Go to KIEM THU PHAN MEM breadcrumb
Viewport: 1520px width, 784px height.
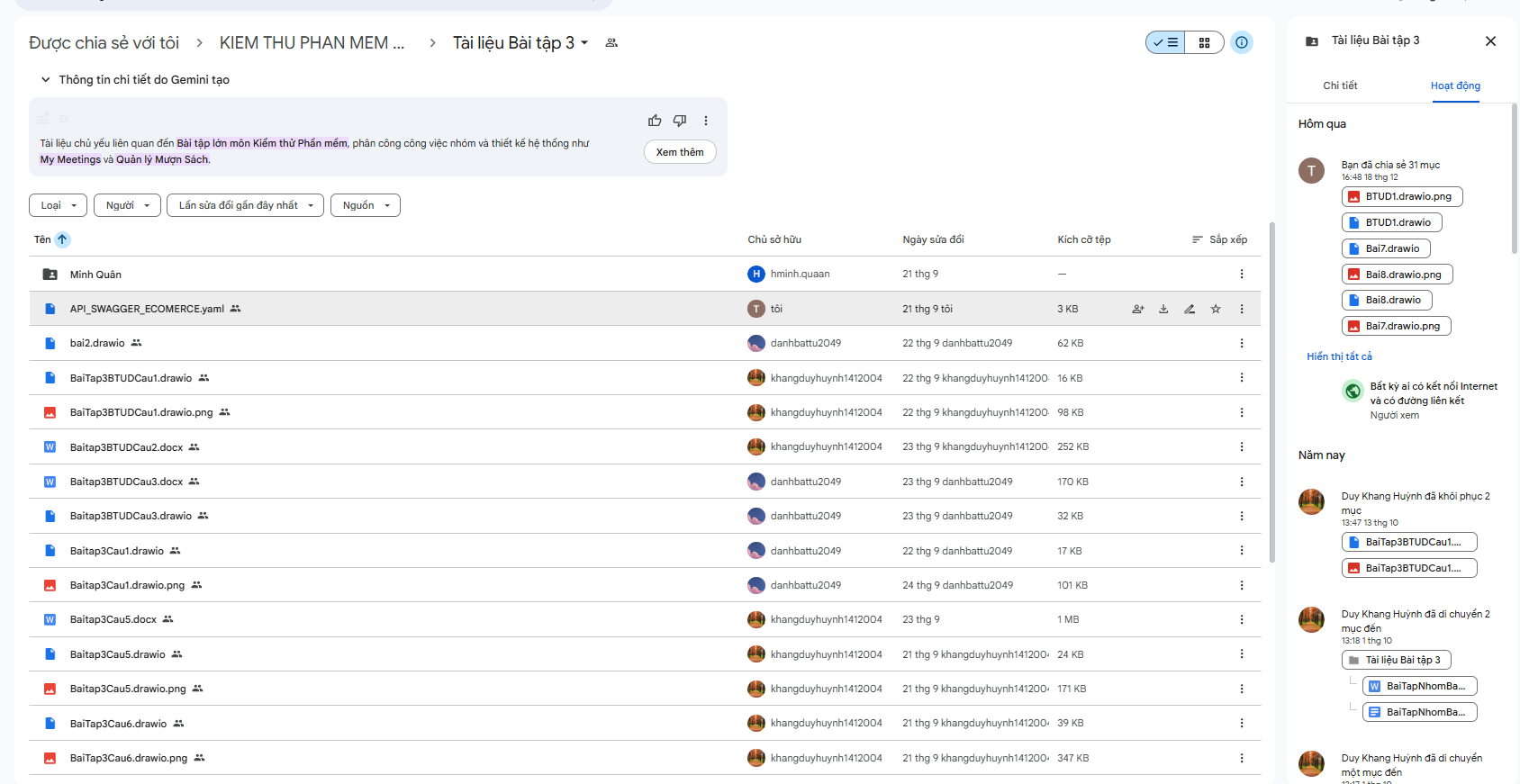(x=312, y=42)
